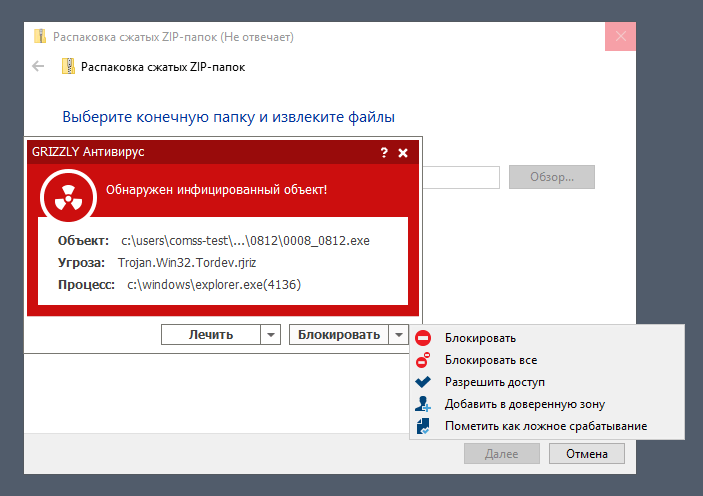Expand the Блокировать dropdown arrow
This screenshot has height=496, width=703.
coord(399,335)
